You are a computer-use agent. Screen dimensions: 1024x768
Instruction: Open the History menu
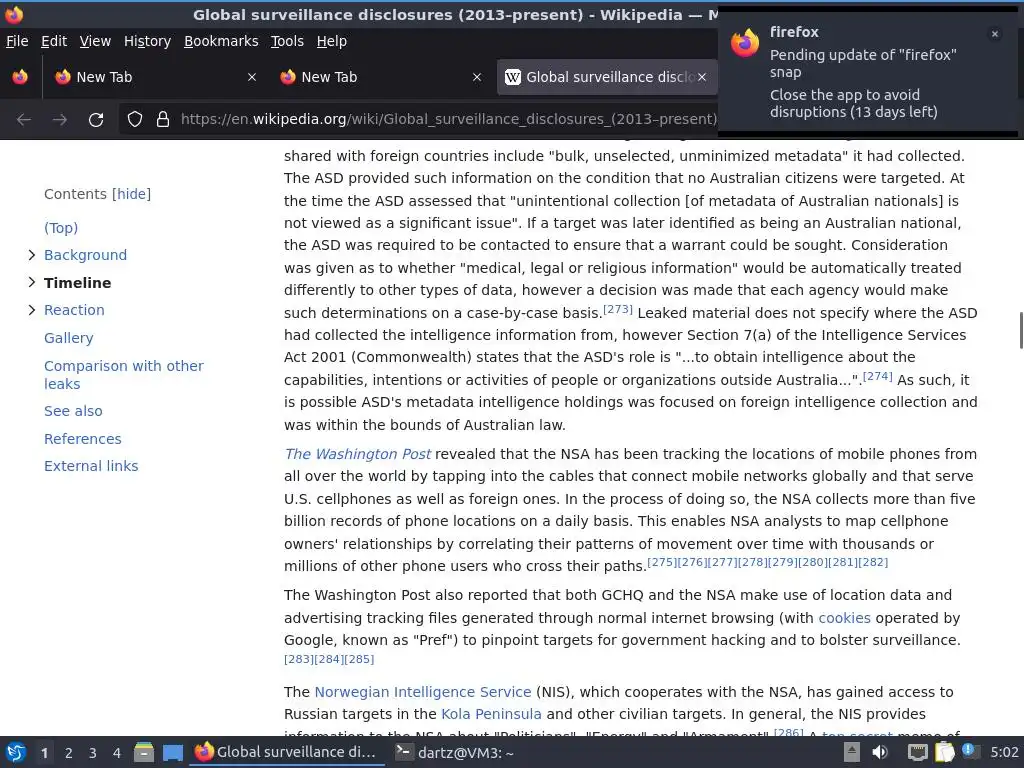148,41
